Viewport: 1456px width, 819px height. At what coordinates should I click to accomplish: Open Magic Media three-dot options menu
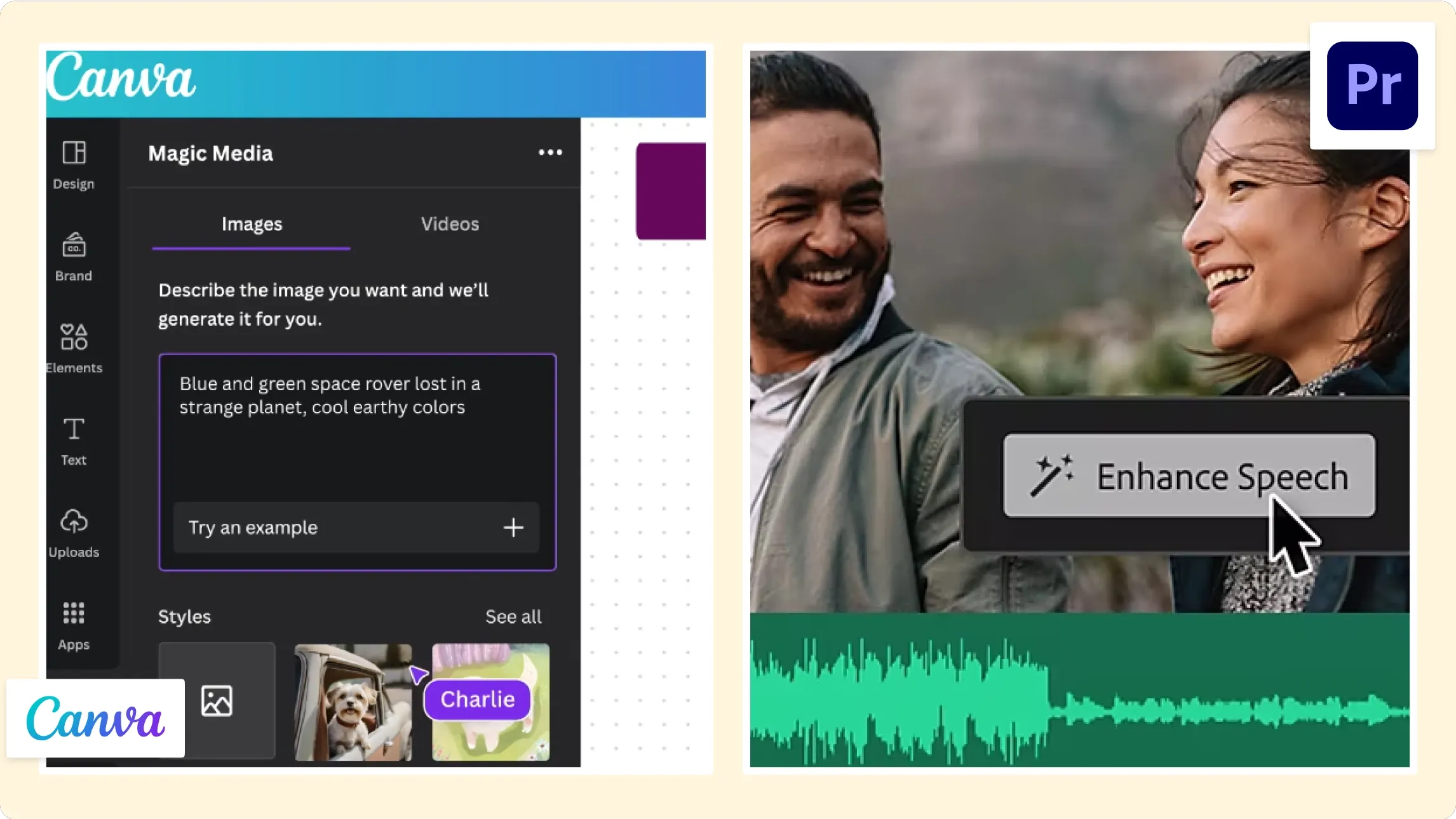(x=550, y=152)
